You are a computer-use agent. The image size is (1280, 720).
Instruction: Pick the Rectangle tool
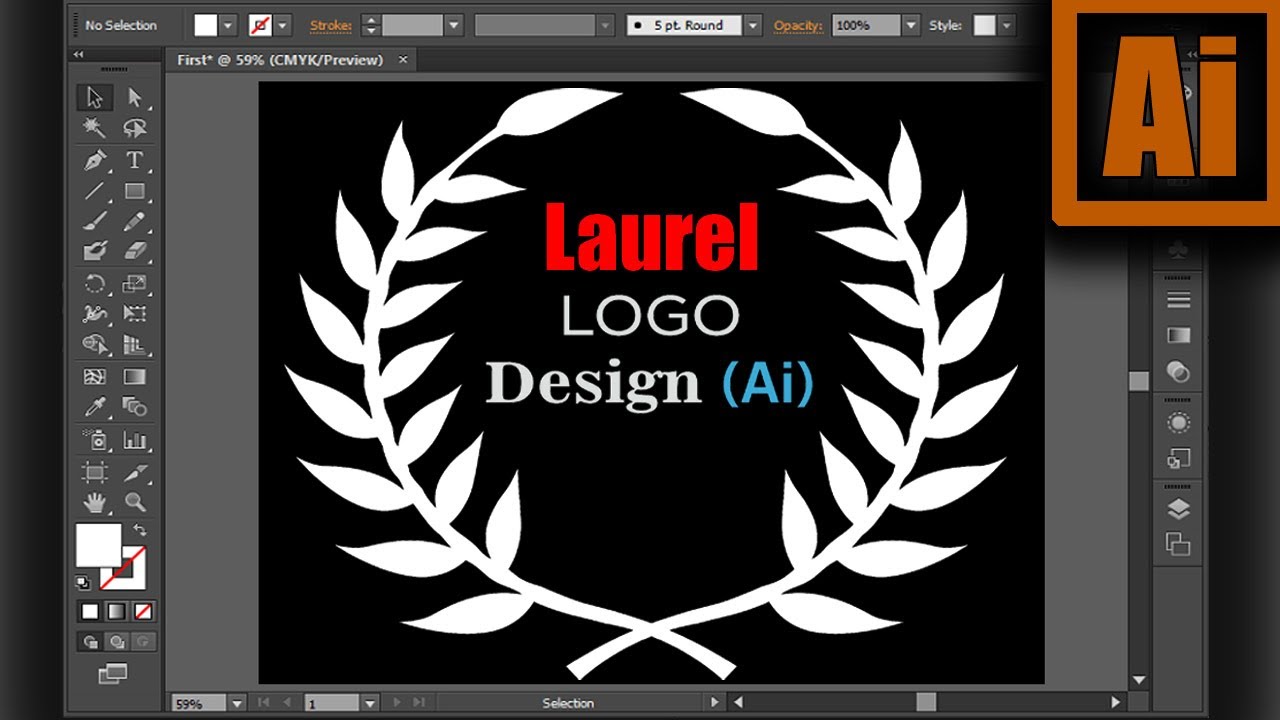click(x=135, y=191)
